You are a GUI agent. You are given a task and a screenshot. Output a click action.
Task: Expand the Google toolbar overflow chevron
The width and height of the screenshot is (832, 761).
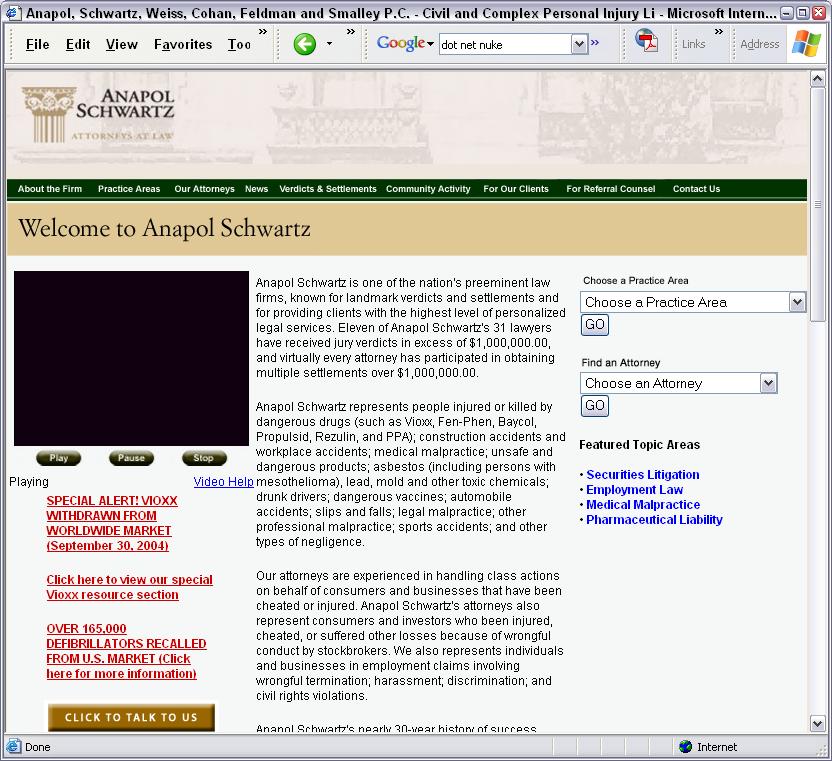595,43
